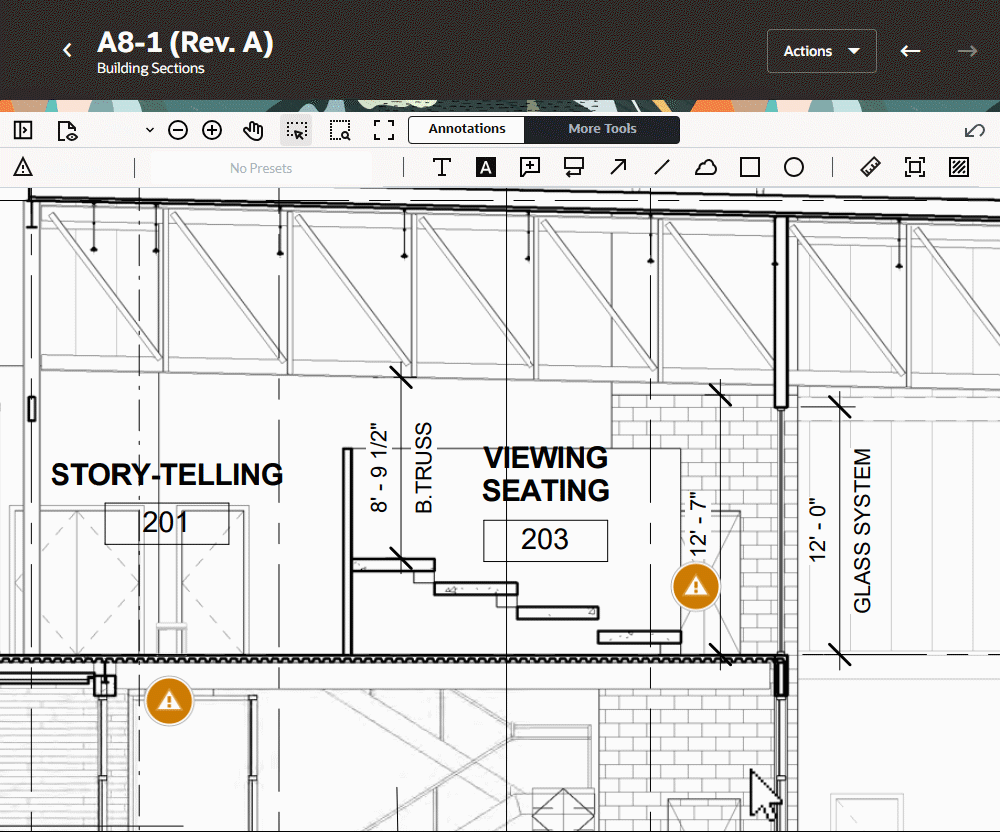Click the zoom in plus icon
This screenshot has width=1000, height=832.
(212, 130)
